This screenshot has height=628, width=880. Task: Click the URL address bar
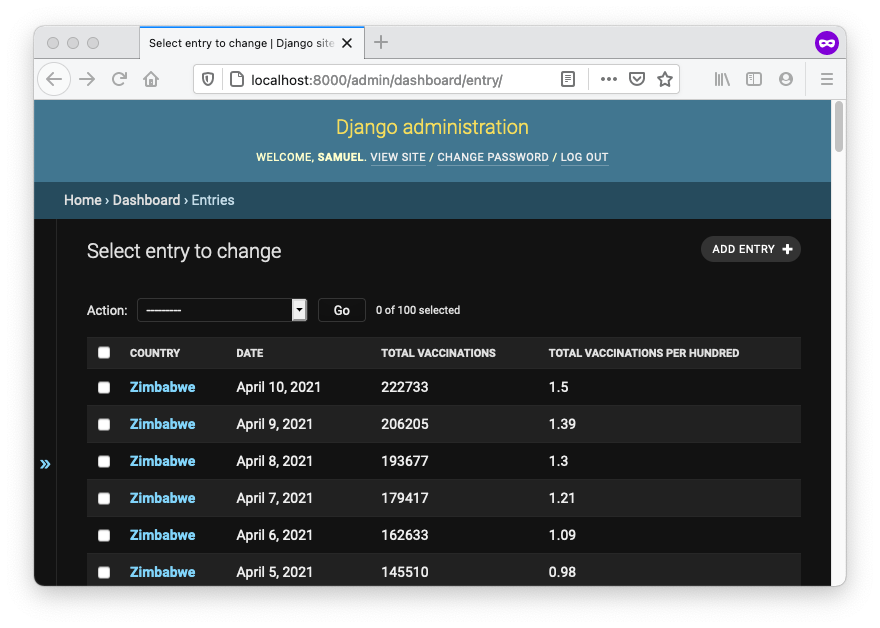pyautogui.click(x=390, y=80)
